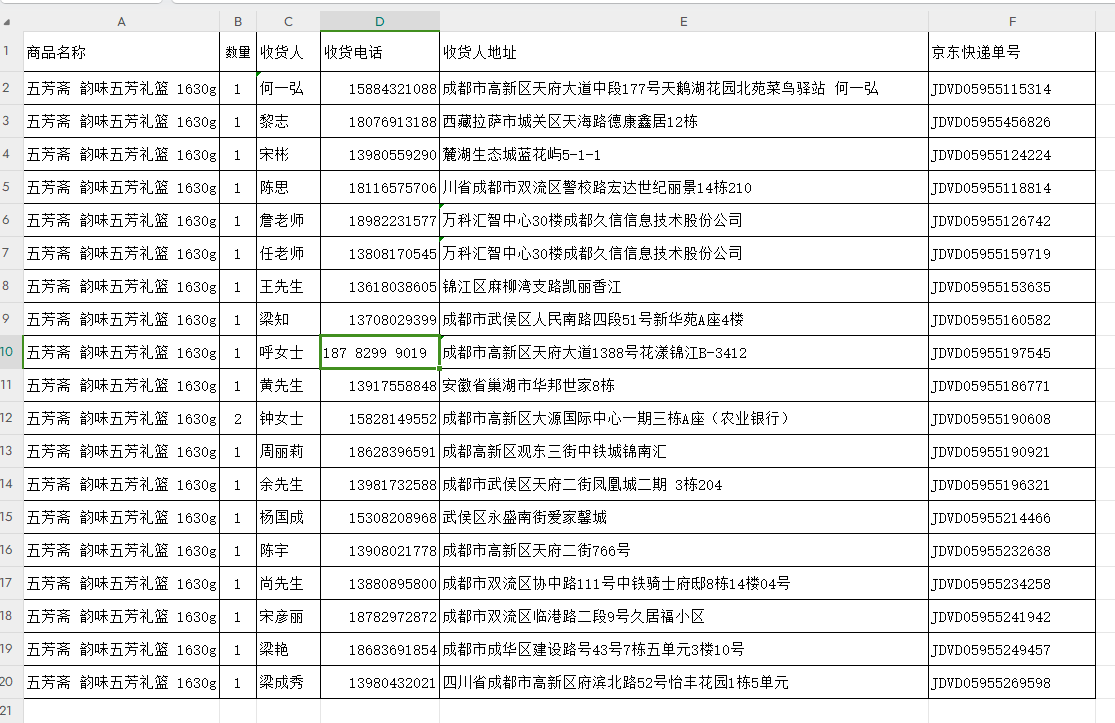Screen dimensions: 1115x723
Task: Select recipient cell 宋彦丽
Action: 289,616
